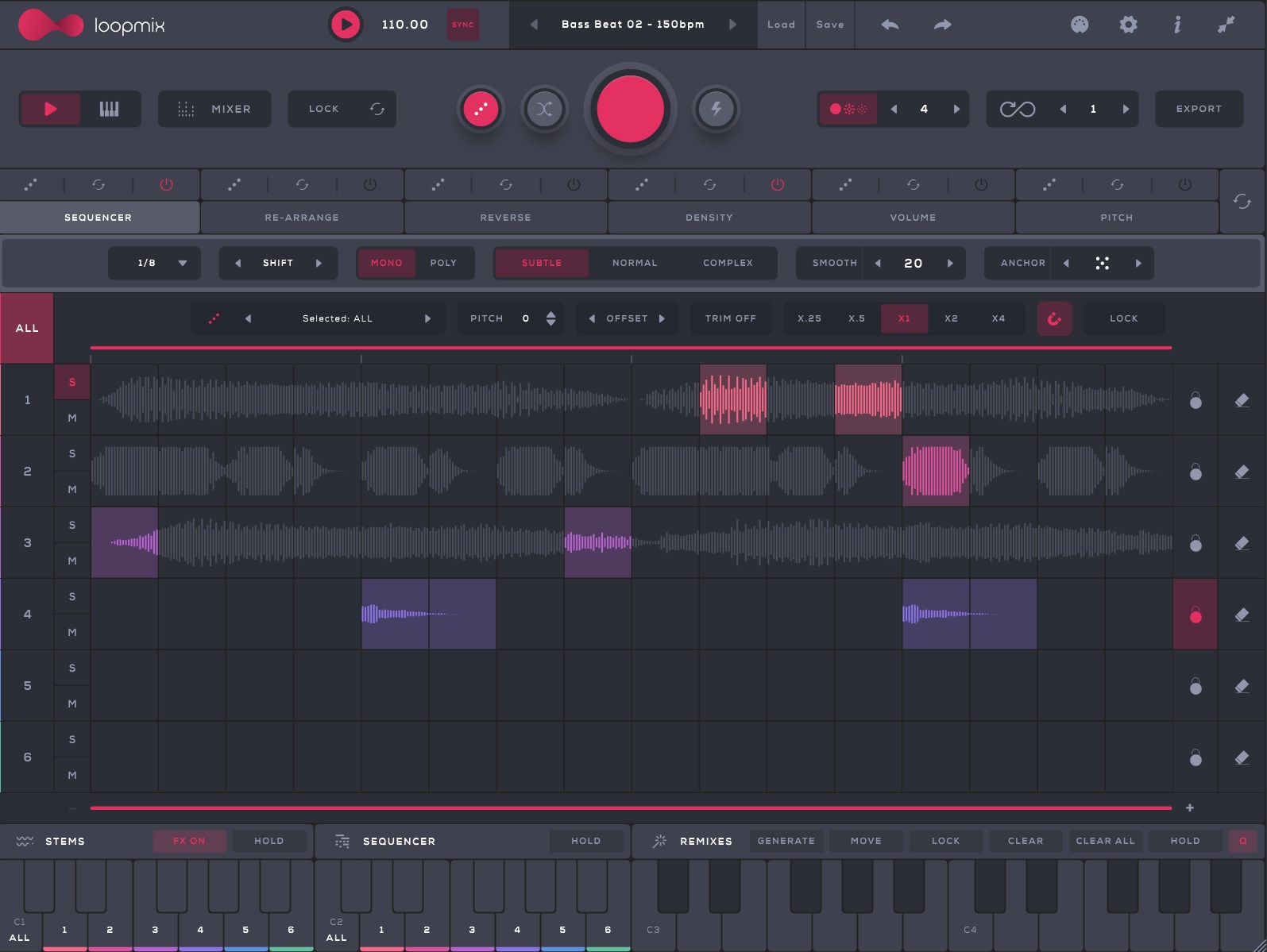Click the palette theme icon

coord(1079,25)
